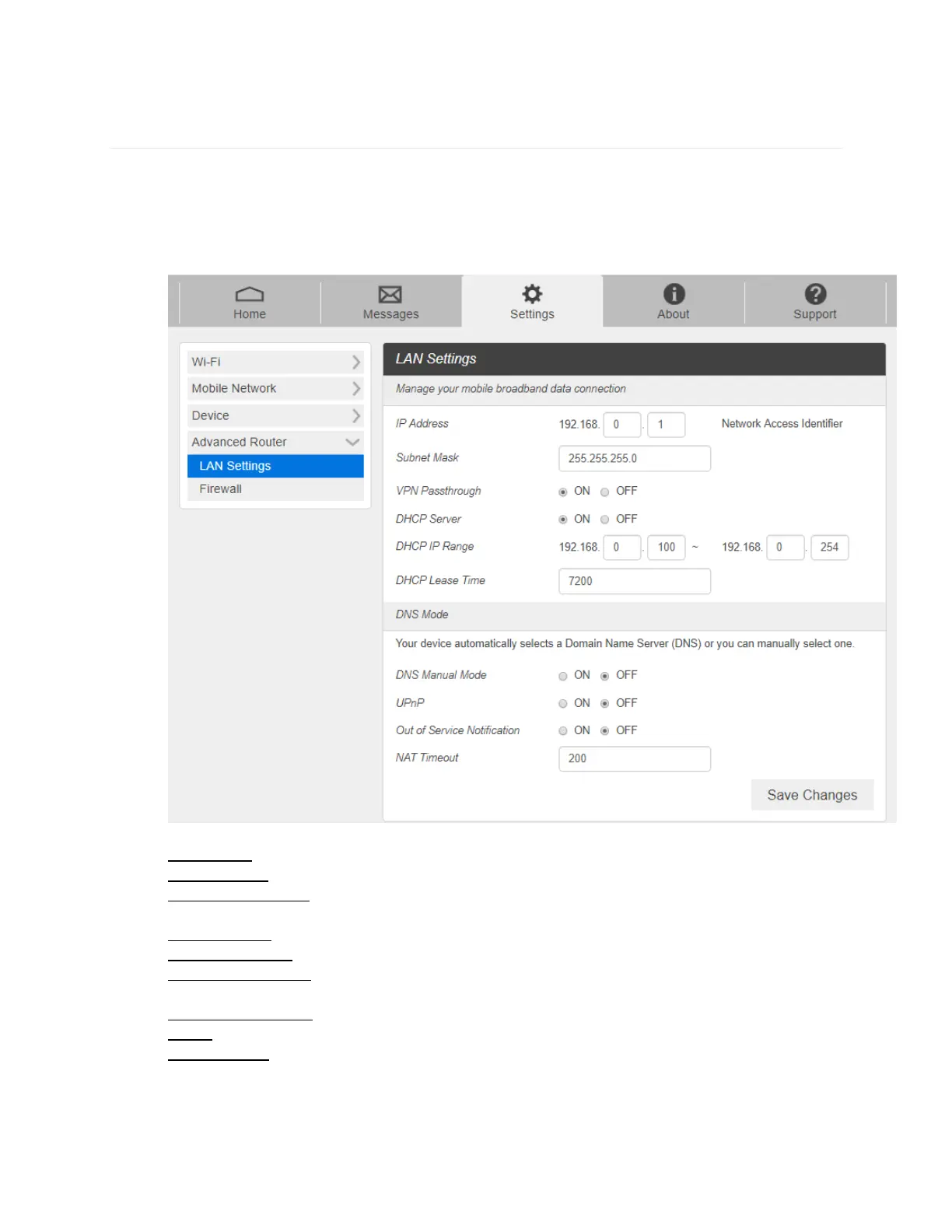The width and height of the screenshot is (952, 1232).
Task: Click the Subnet Mask field
Action: click(635, 458)
